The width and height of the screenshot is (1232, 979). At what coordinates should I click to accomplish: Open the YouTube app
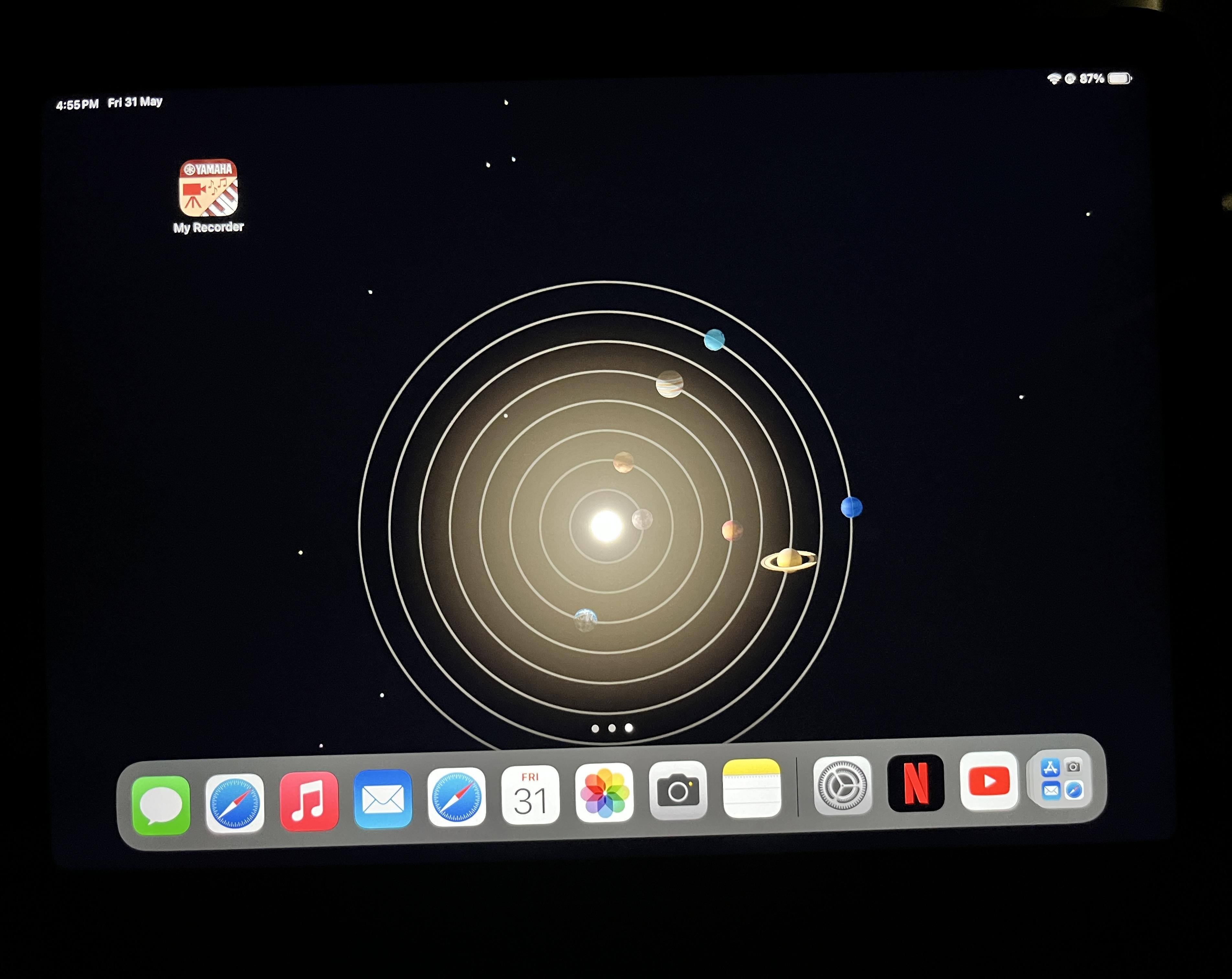[x=989, y=781]
